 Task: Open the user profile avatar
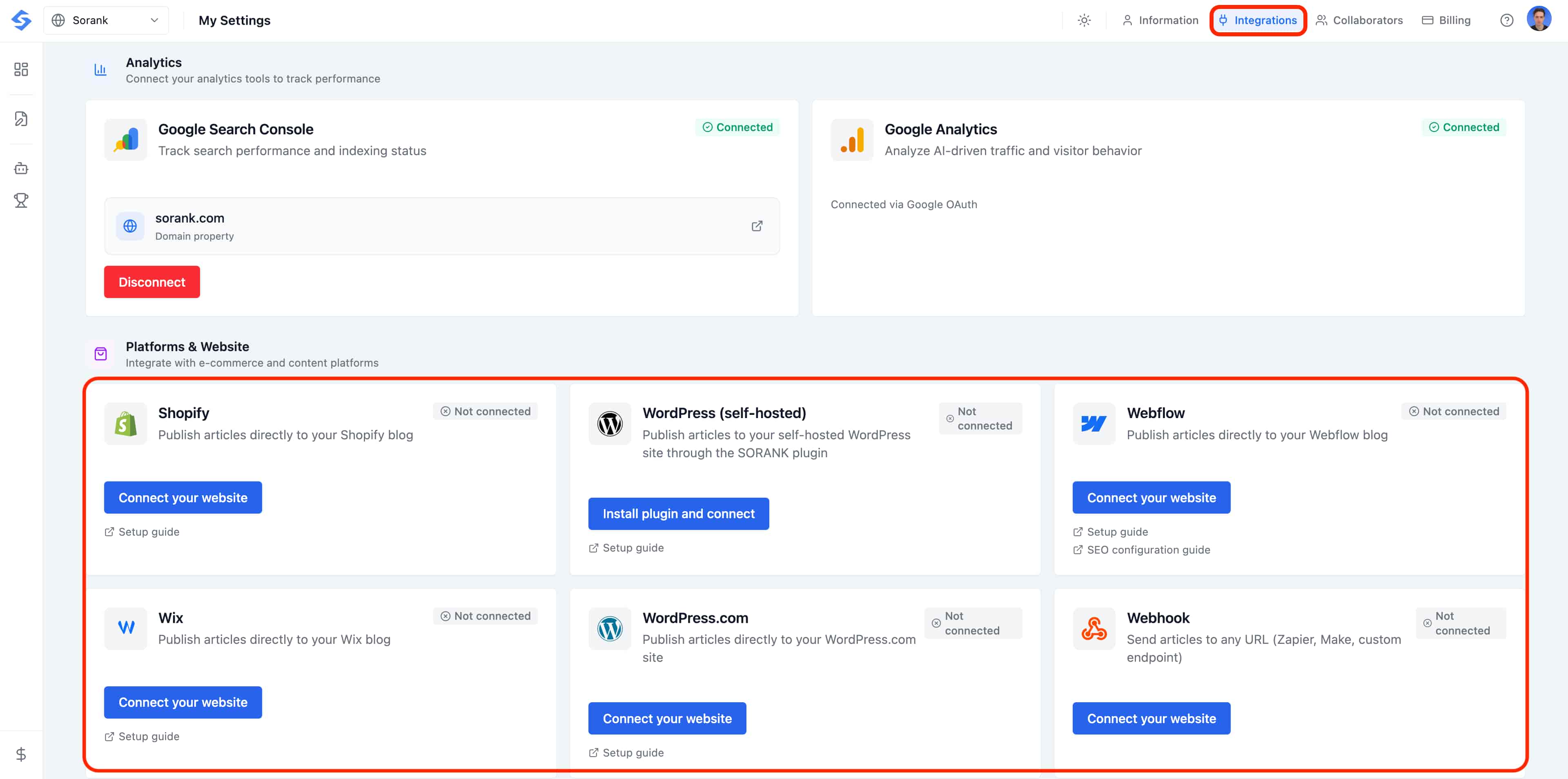click(x=1539, y=19)
